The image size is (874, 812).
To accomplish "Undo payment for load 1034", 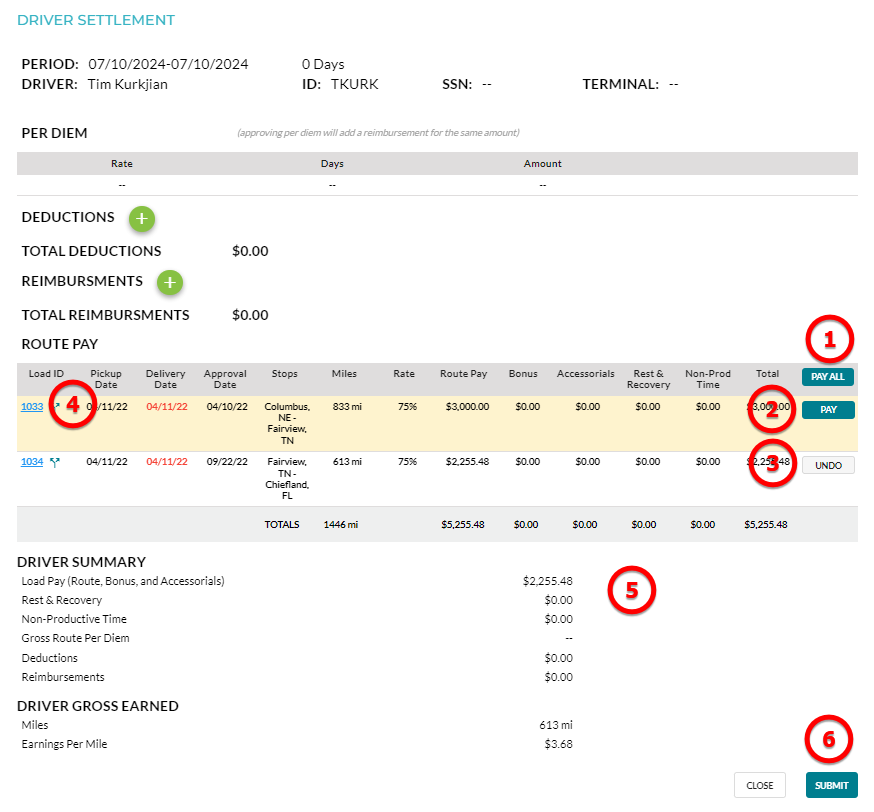I will coord(828,465).
